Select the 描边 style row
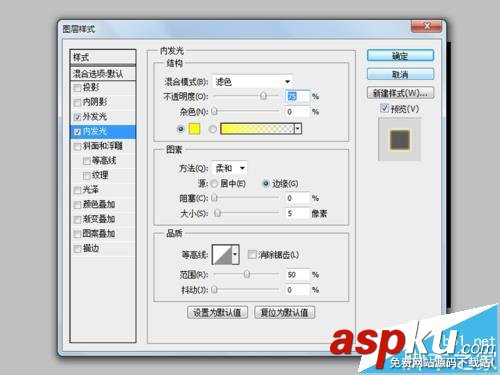The height and width of the screenshot is (375, 500). tap(103, 249)
